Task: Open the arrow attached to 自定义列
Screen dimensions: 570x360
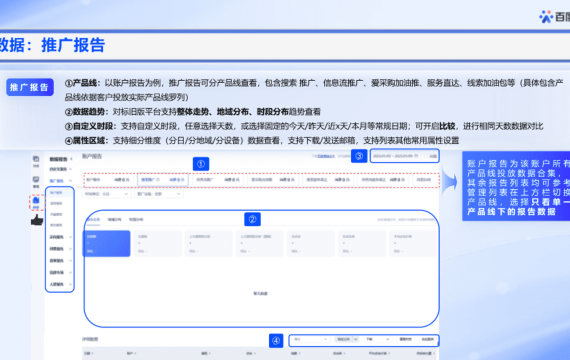Action: pyautogui.click(x=356, y=339)
